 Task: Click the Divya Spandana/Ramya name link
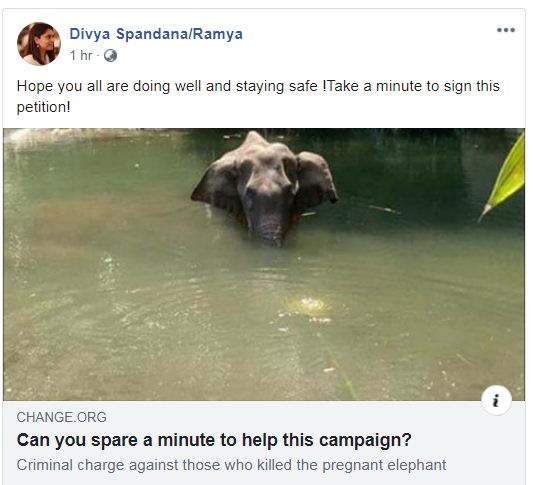click(156, 34)
